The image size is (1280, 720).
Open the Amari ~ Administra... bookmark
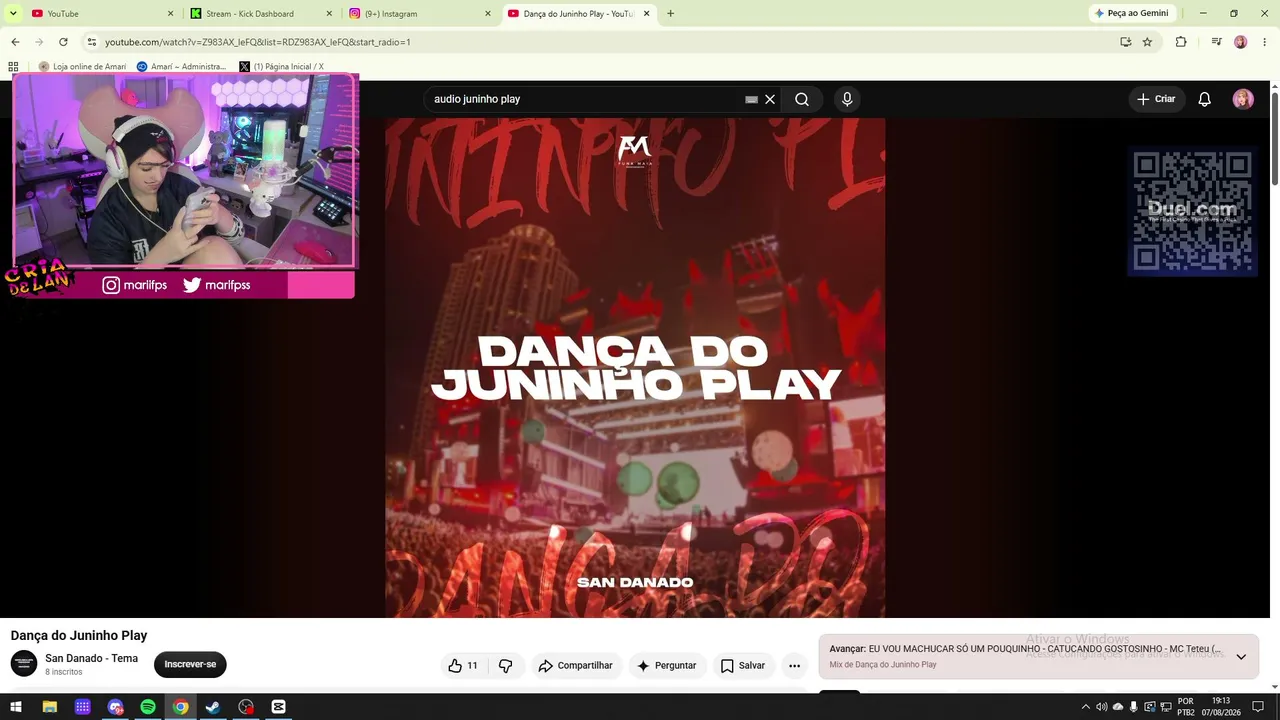coord(181,67)
